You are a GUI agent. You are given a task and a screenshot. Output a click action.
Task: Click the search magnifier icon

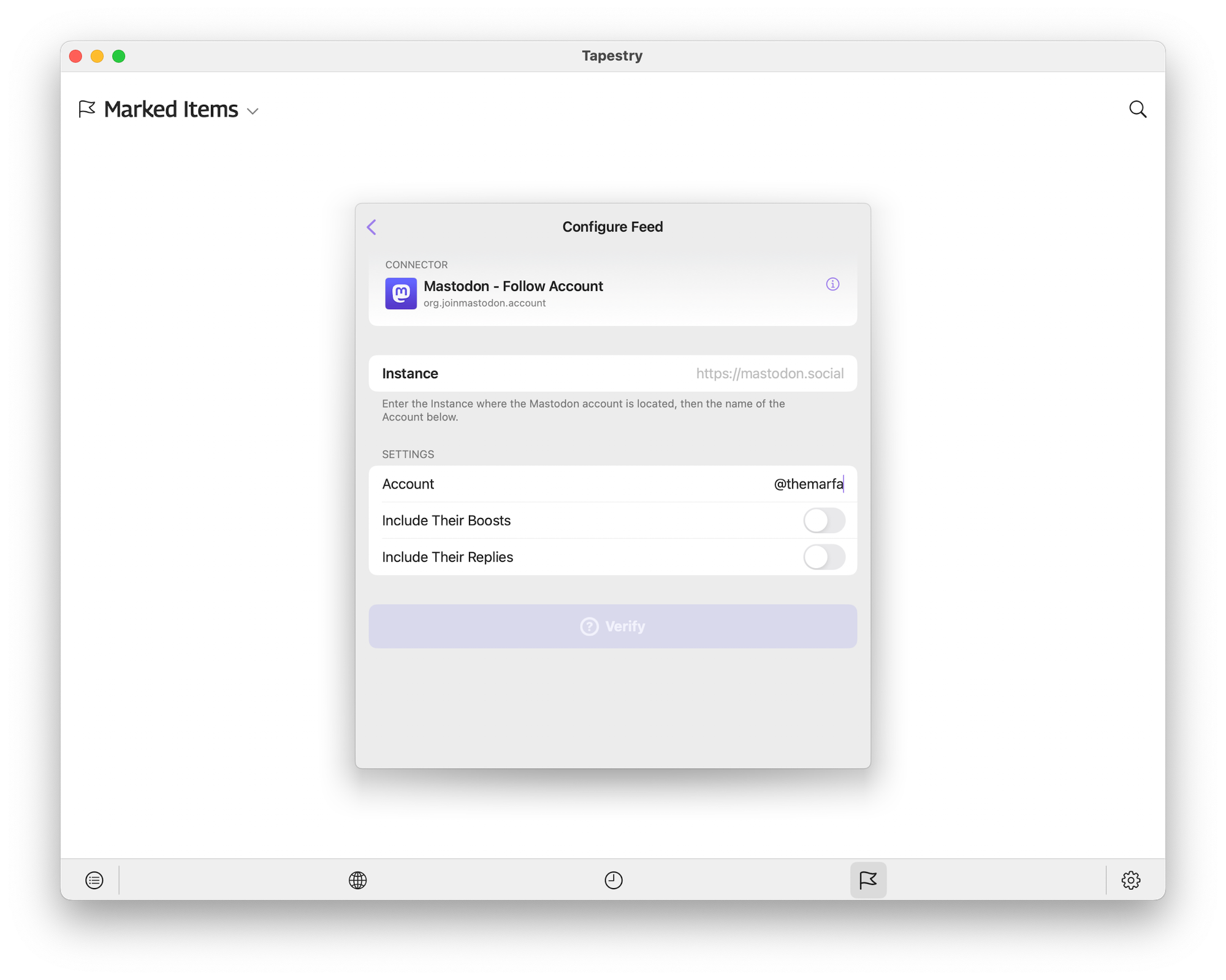1137,109
